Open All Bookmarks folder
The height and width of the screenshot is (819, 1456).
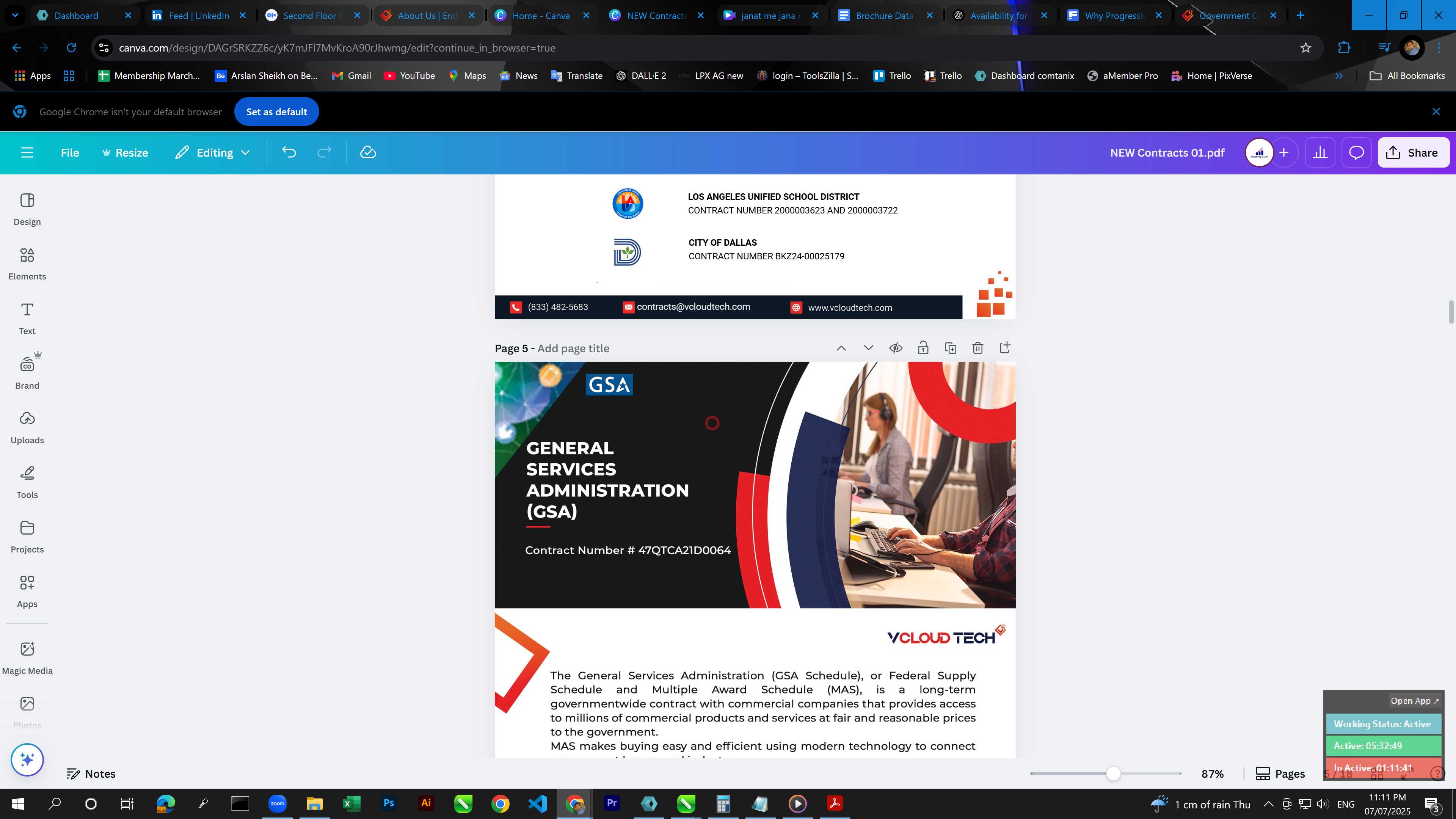click(x=1407, y=76)
